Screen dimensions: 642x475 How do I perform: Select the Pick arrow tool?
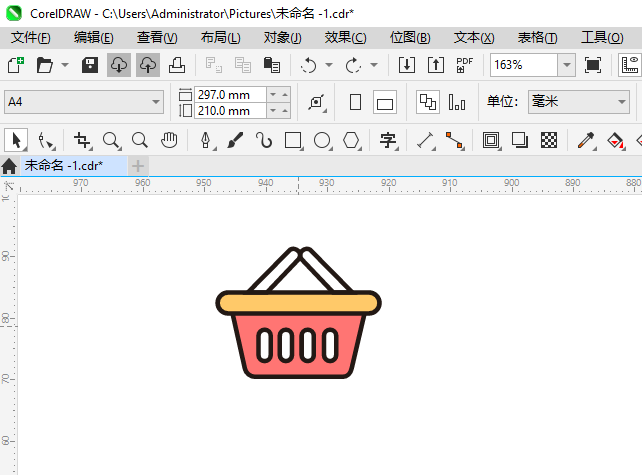point(16,140)
